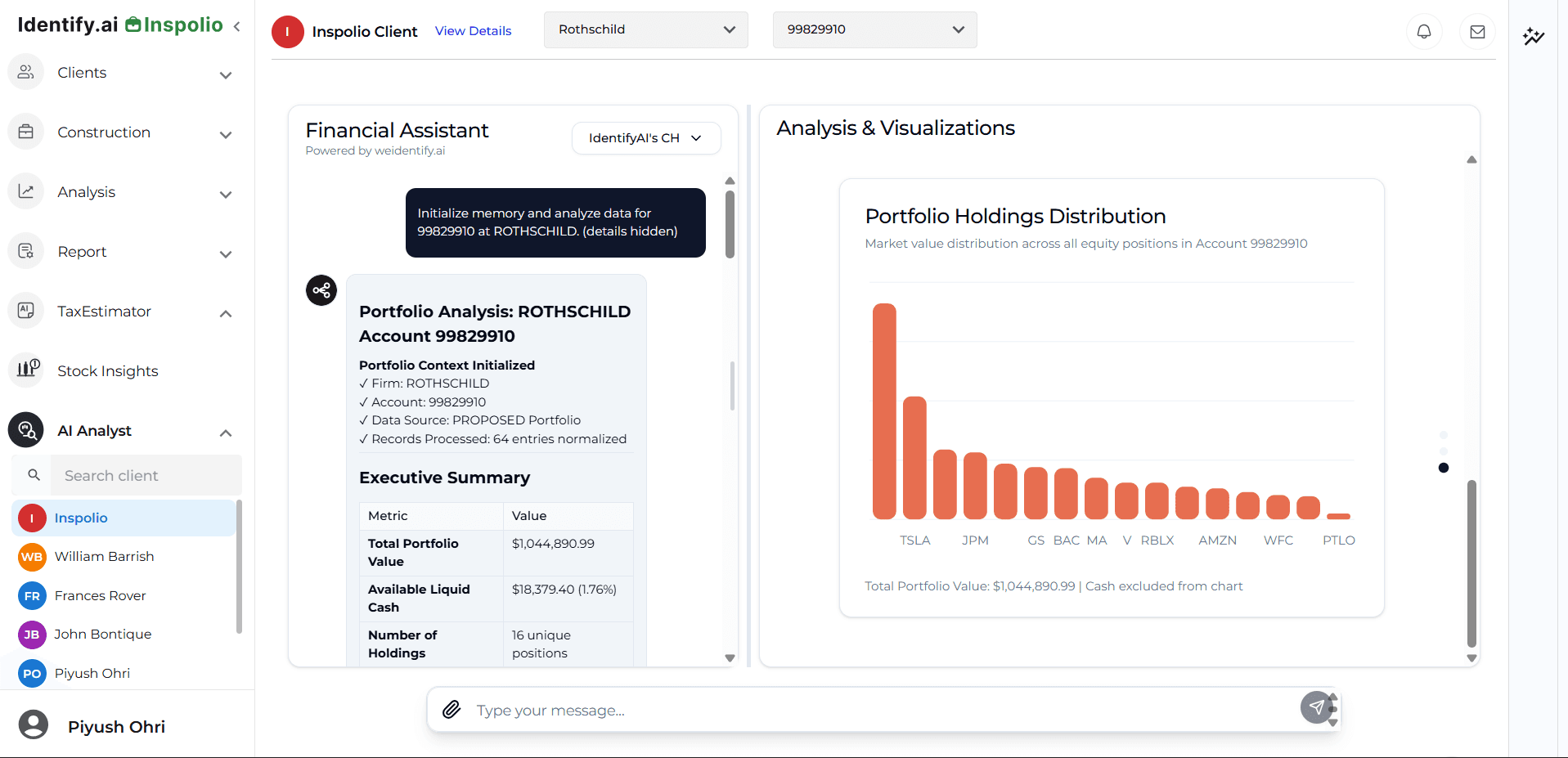Open the mail inbox icon

1477,31
